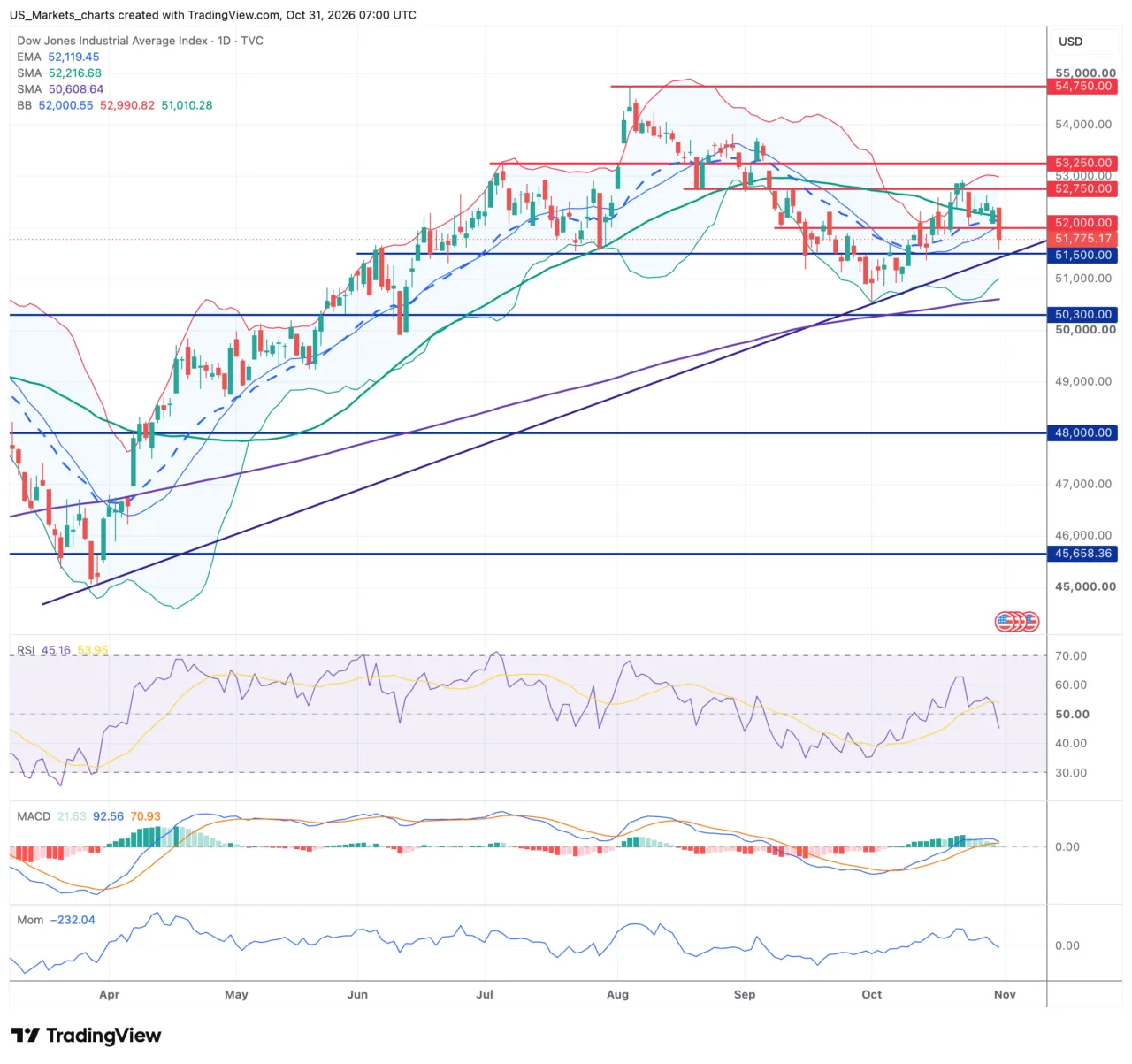Image resolution: width=1132 pixels, height=1064 pixels.
Task: Click the 52,750.00 red price label
Action: coord(1082,188)
